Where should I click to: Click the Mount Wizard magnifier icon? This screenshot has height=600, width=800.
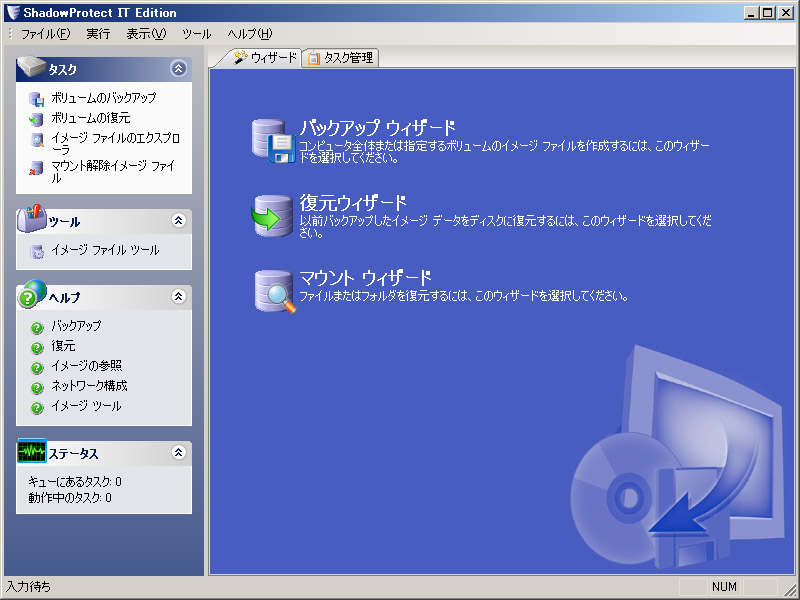point(275,291)
